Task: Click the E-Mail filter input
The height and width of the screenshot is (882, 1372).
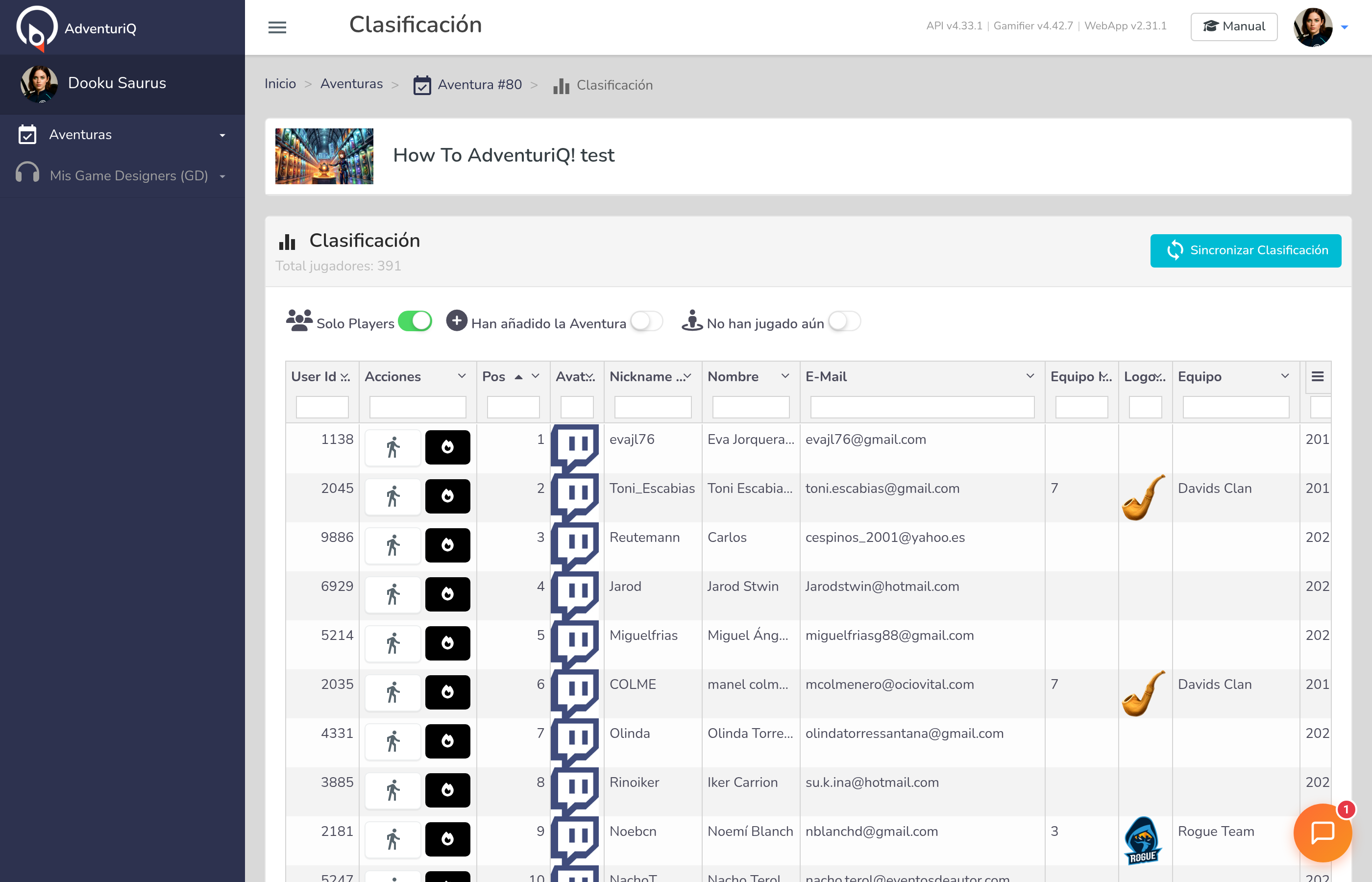Action: click(x=922, y=407)
